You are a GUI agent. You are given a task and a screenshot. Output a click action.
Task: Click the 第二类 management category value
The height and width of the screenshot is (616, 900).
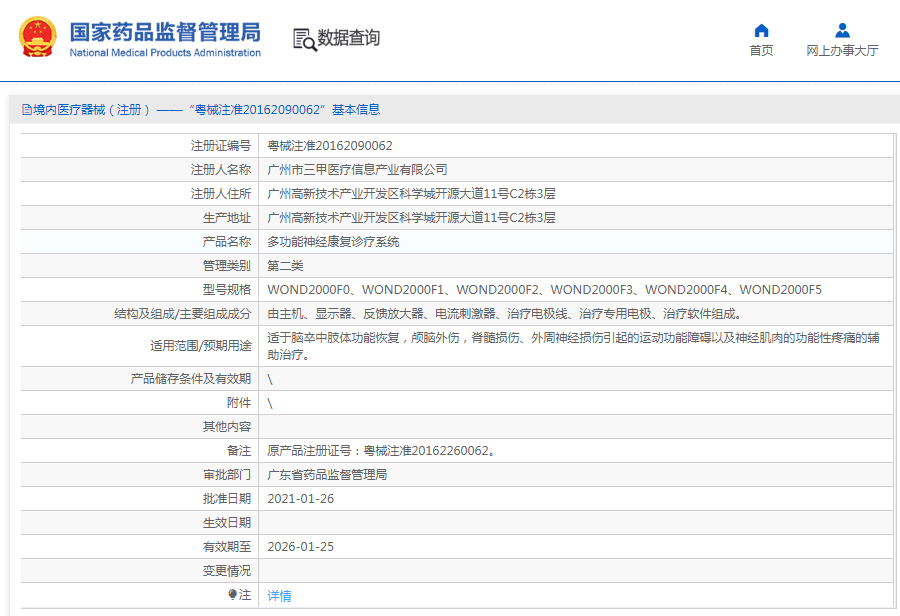(285, 266)
